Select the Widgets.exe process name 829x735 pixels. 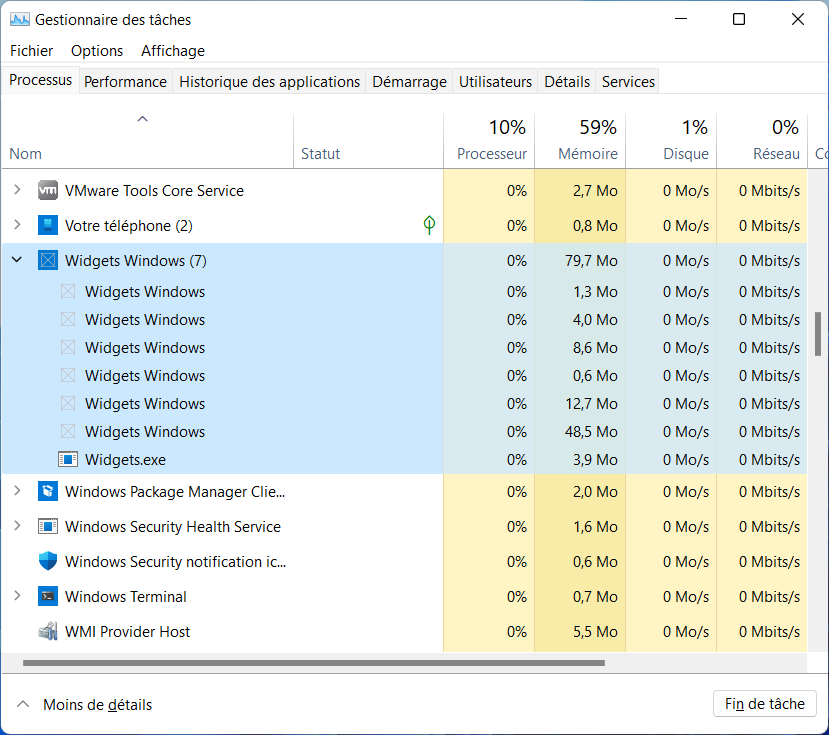pyautogui.click(x=125, y=460)
